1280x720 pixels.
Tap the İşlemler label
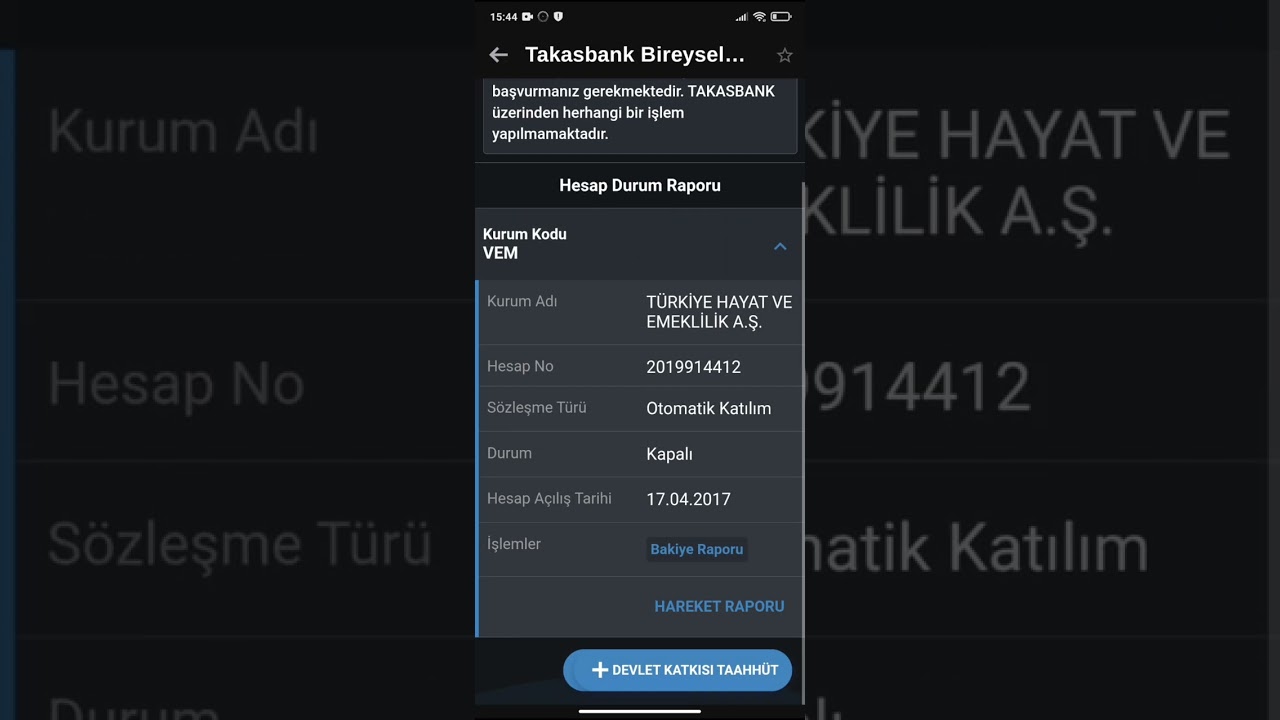[x=514, y=544]
